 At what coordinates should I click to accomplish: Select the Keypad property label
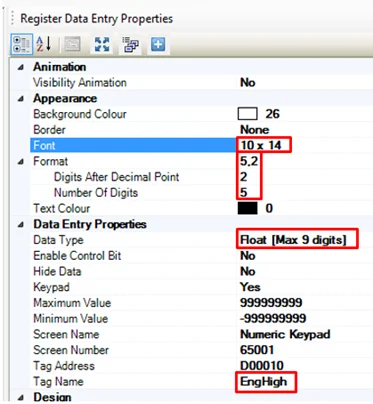click(51, 287)
